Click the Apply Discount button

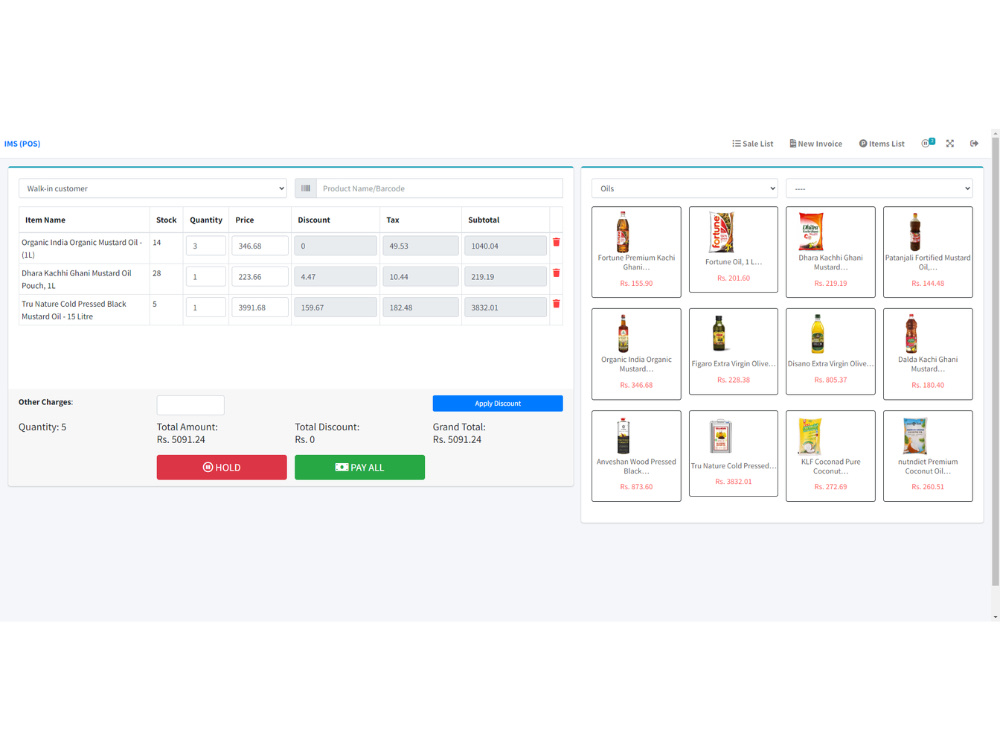coord(497,403)
